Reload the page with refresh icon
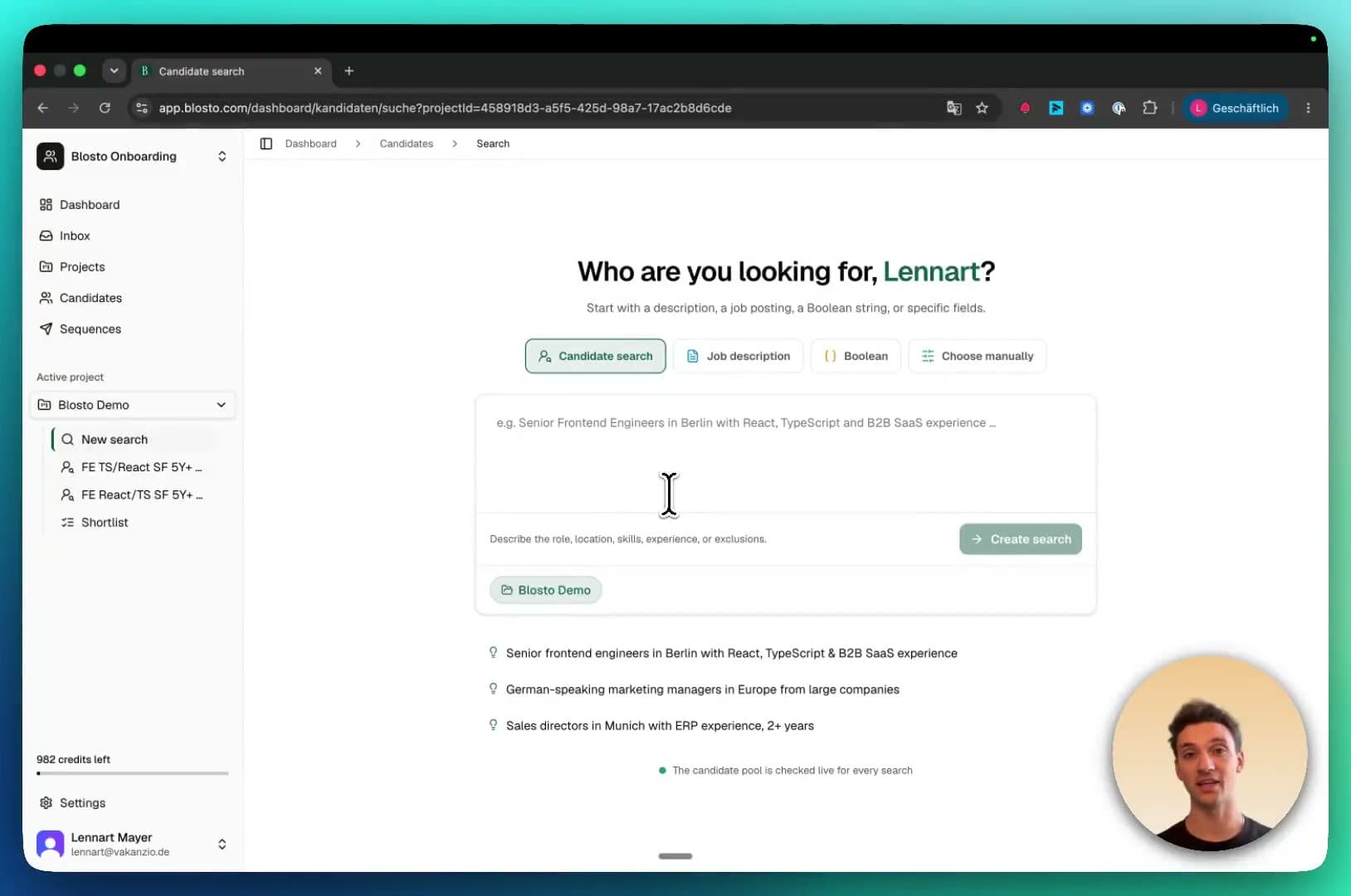The width and height of the screenshot is (1351, 896). 105,108
